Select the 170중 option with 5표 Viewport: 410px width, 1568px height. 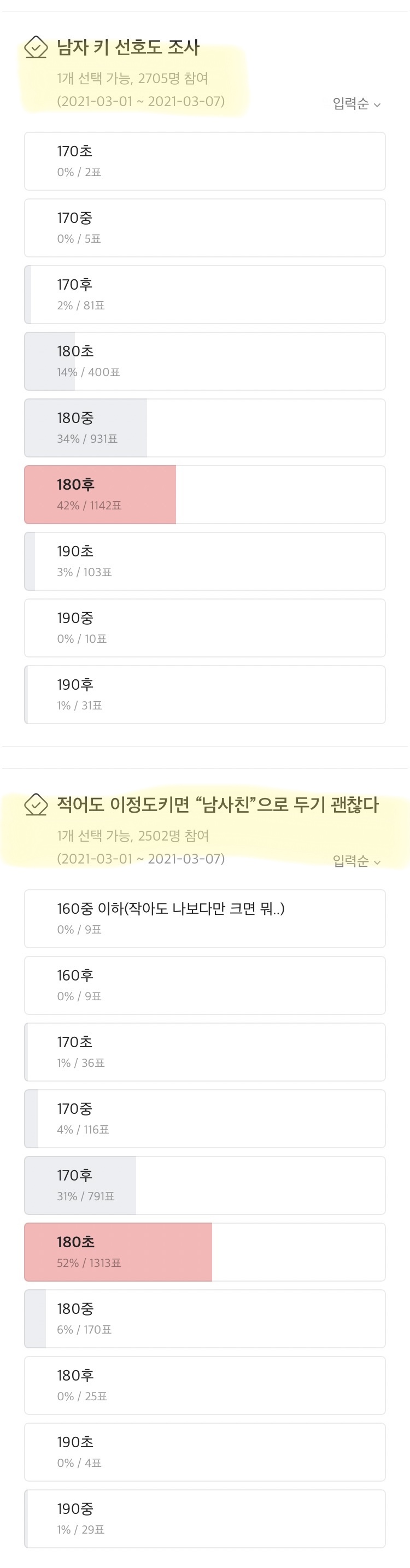(x=204, y=228)
